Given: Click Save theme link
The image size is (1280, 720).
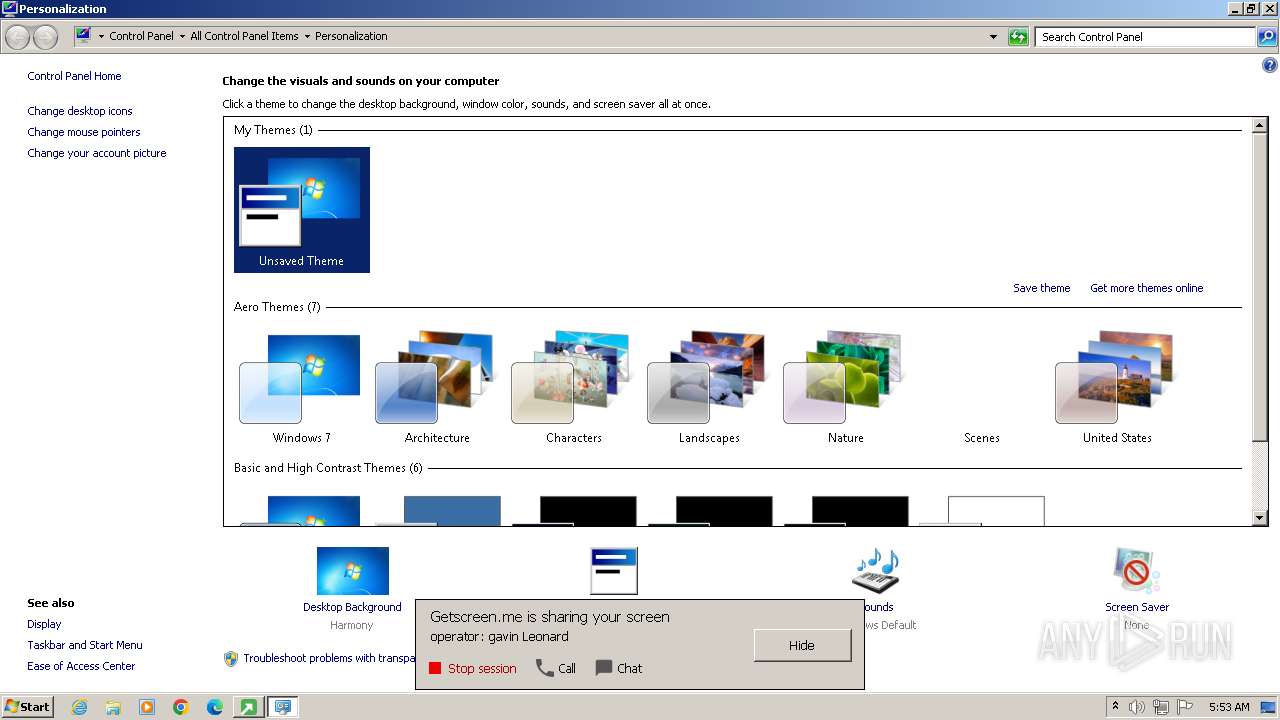Looking at the screenshot, I should click(x=1041, y=288).
